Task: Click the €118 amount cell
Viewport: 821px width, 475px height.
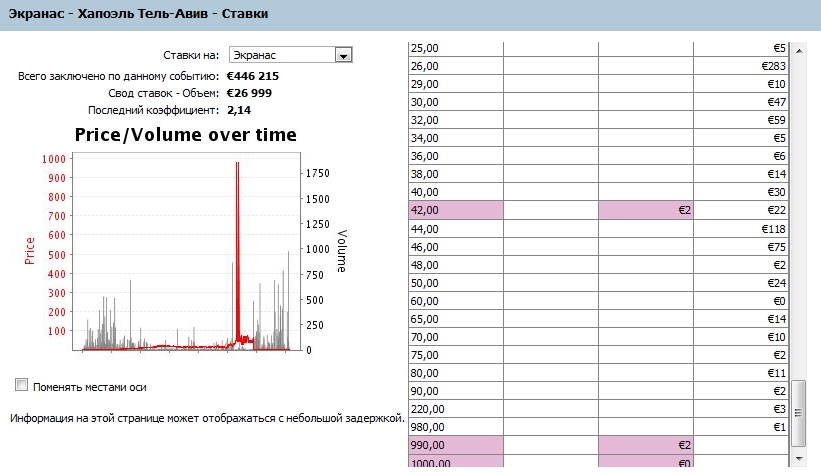Action: coord(740,229)
